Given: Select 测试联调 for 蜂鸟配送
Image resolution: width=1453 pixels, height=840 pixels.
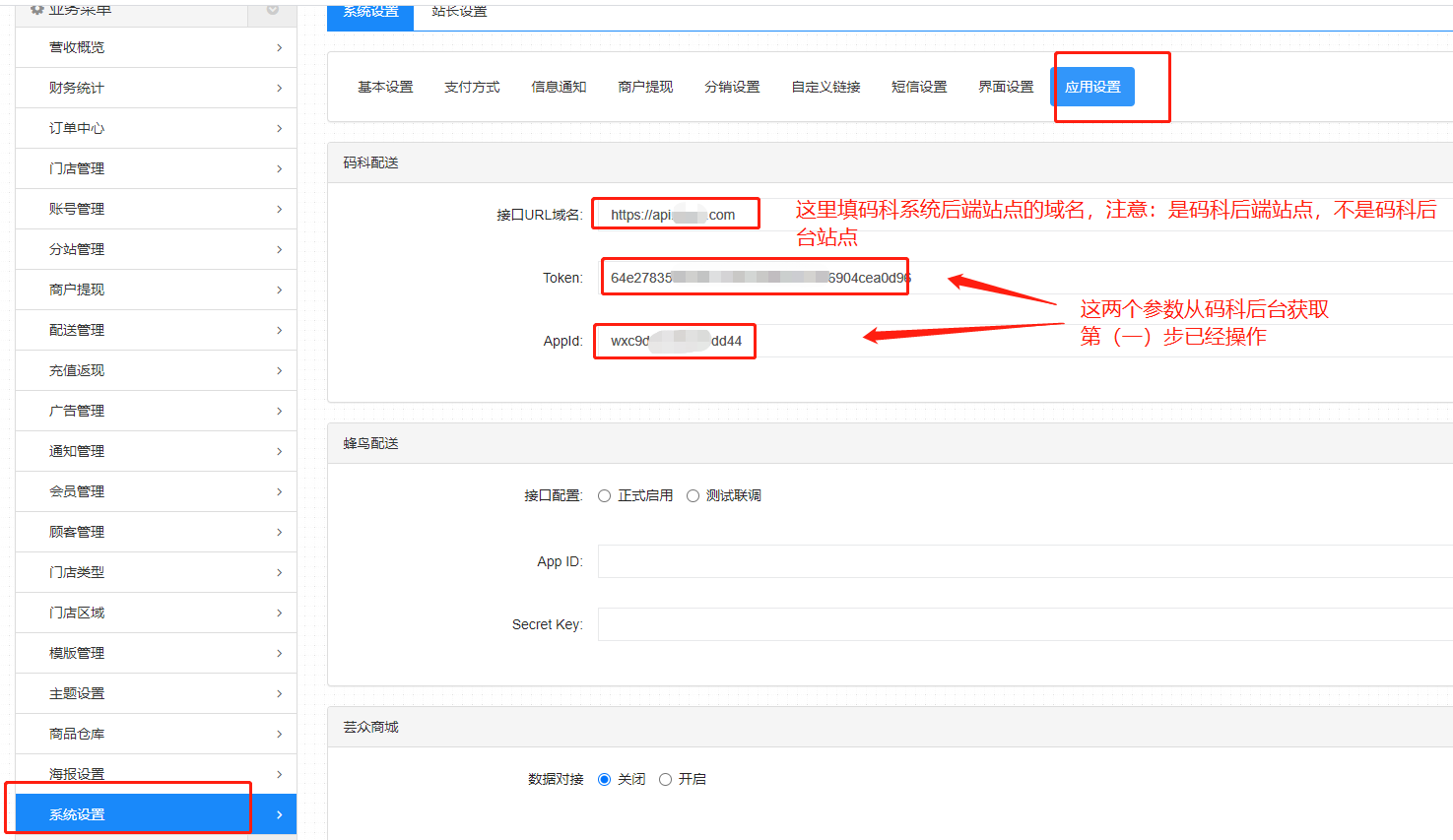Looking at the screenshot, I should pyautogui.click(x=693, y=495).
